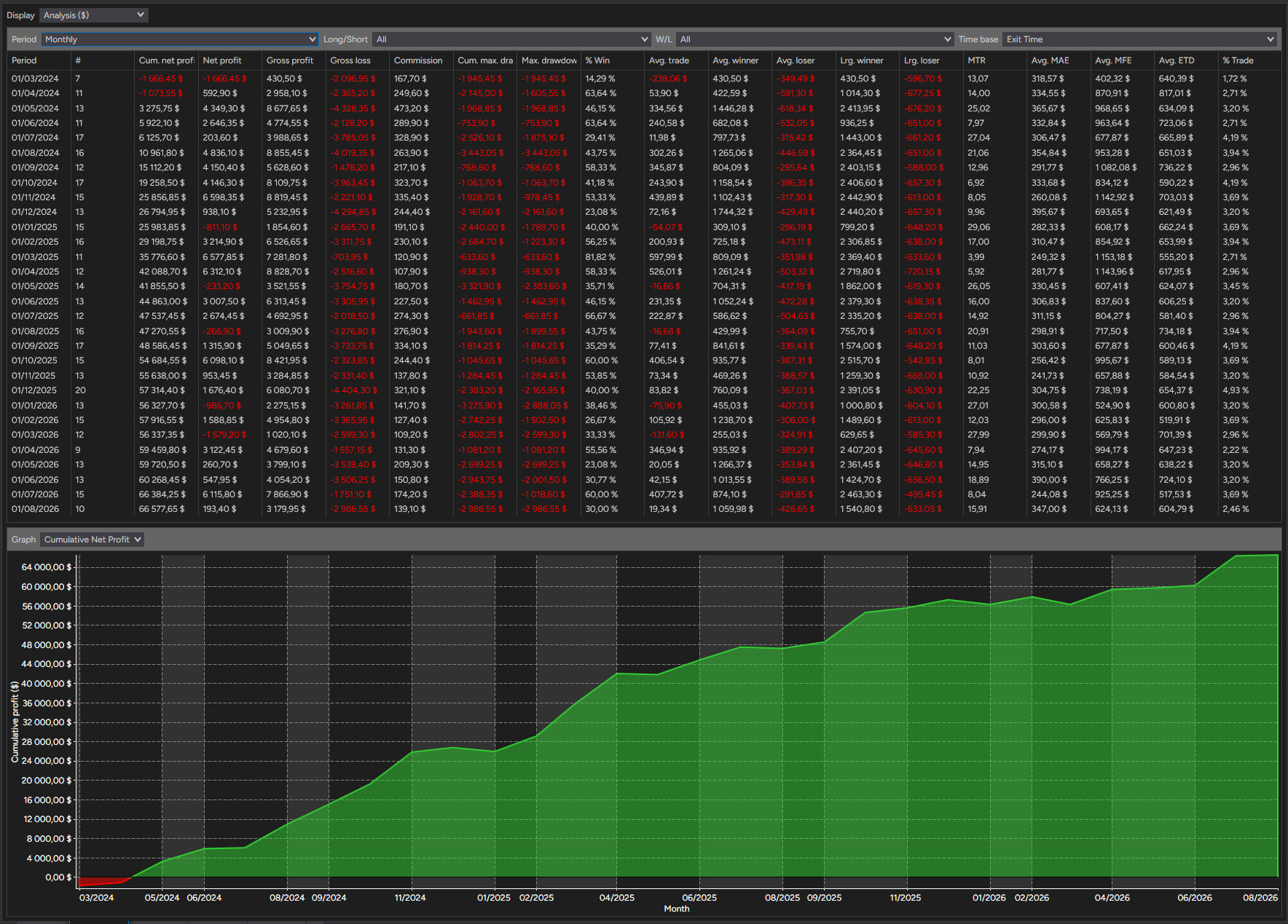Click the Max. drawdown column header
The image size is (1288, 924).
click(549, 60)
